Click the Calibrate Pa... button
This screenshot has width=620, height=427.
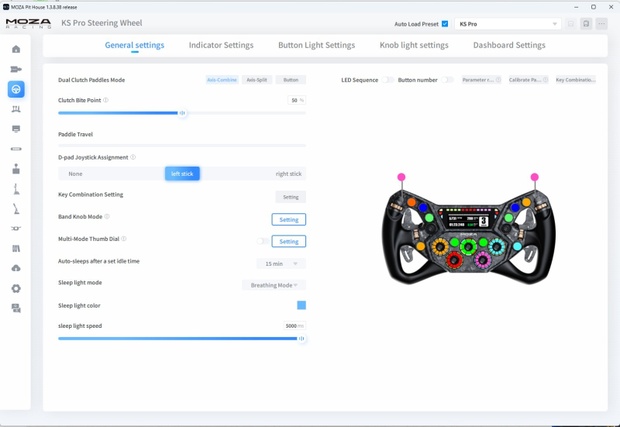tap(528, 80)
